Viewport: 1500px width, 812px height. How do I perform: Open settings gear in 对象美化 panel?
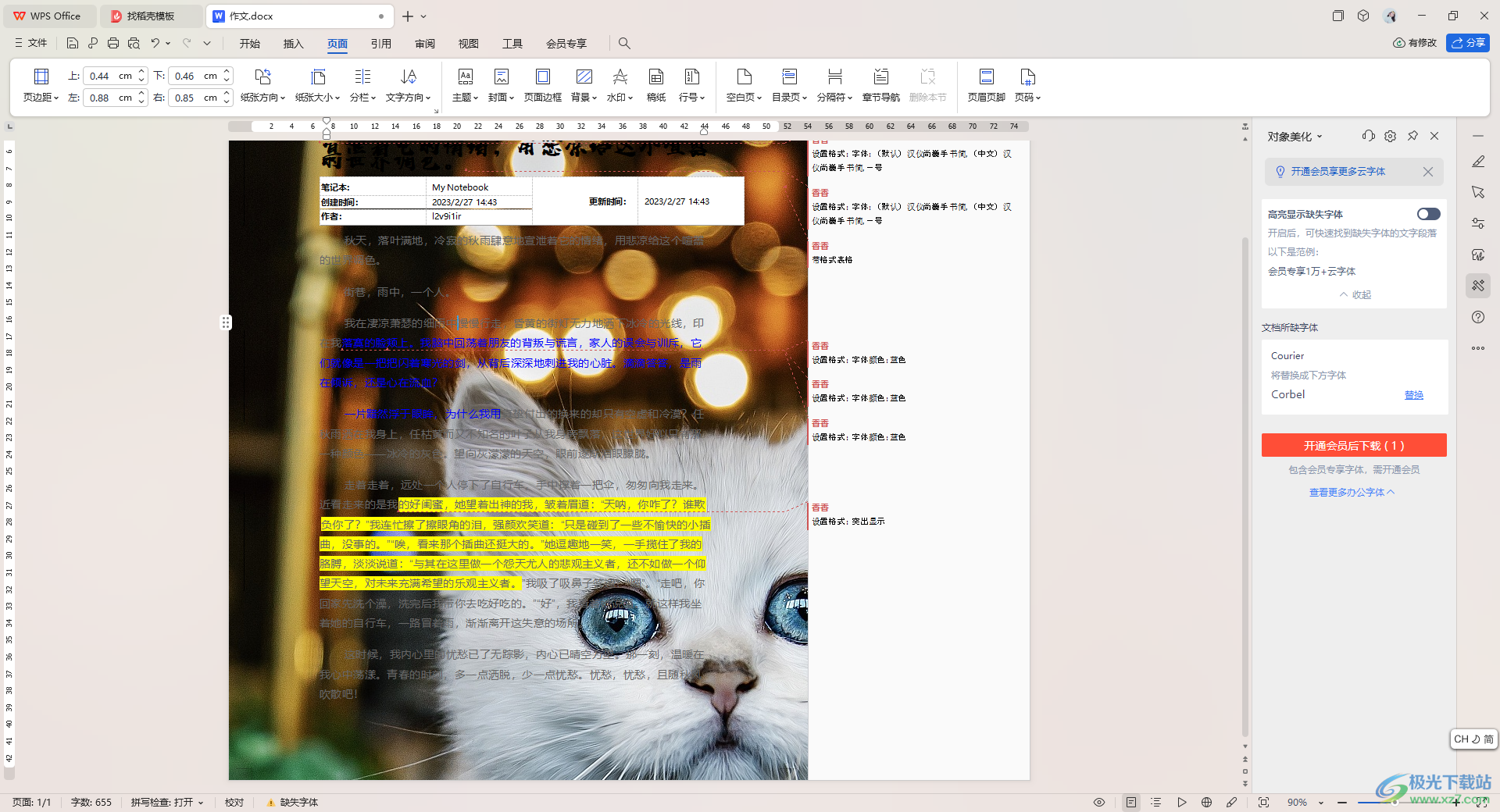click(x=1390, y=136)
